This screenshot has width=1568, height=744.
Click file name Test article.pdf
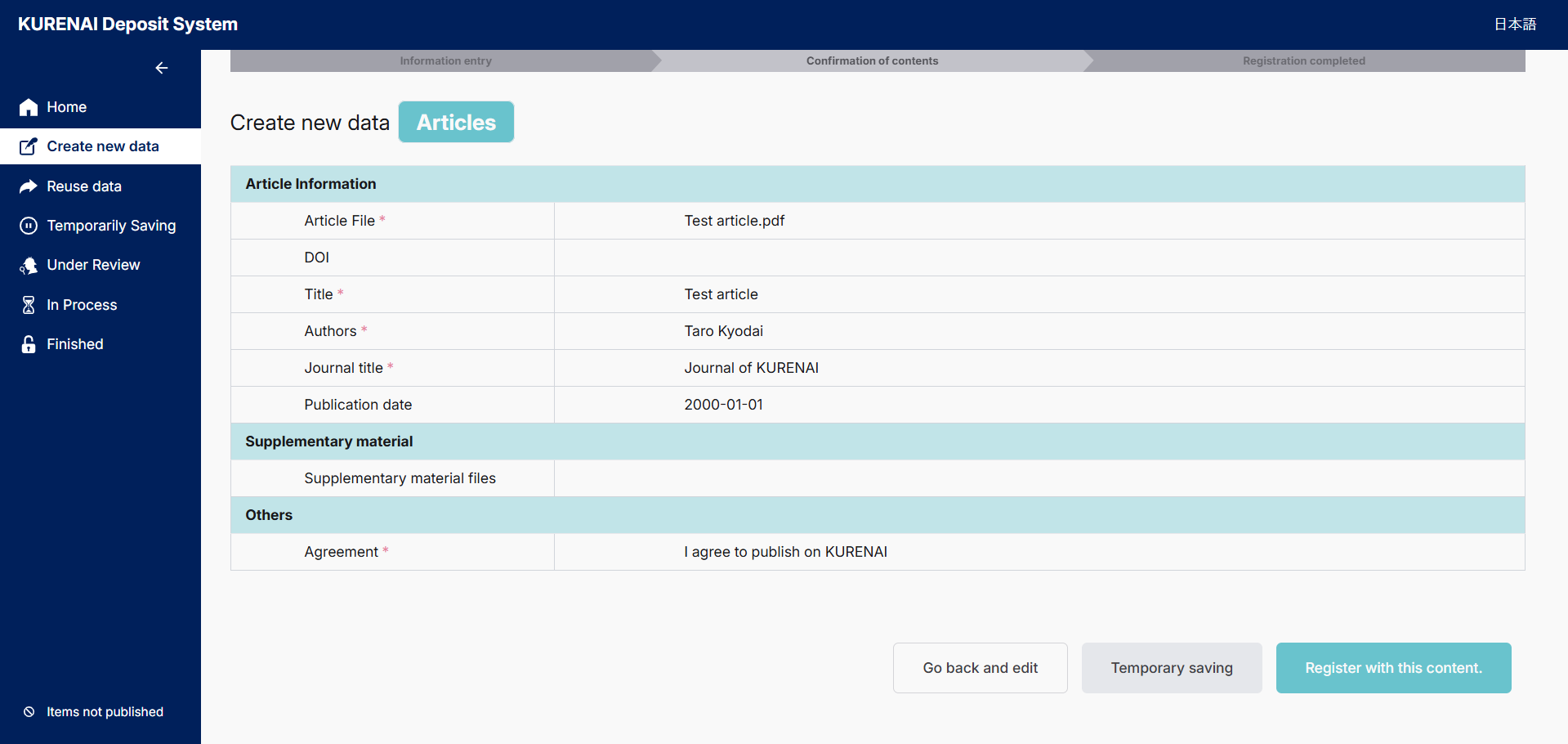[x=735, y=221]
